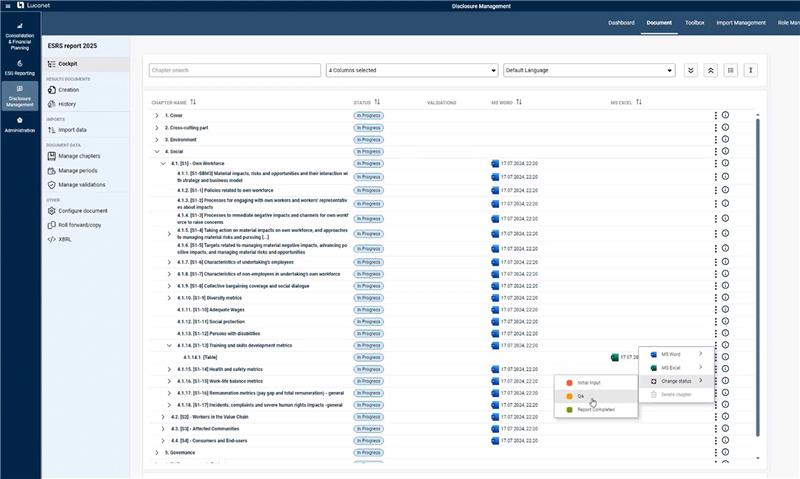Open the three-dot menu for the 3. Environment row
Viewport: 800px width, 479px height.
click(x=715, y=139)
